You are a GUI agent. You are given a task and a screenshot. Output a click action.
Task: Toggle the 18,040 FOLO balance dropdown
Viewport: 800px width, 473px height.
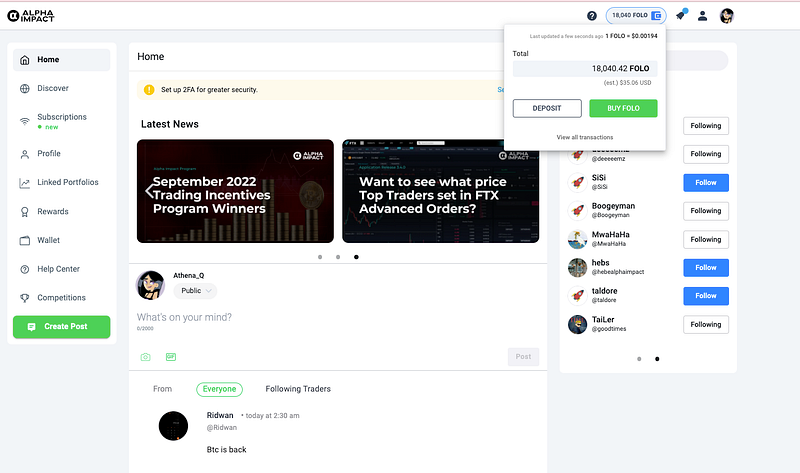coord(636,16)
